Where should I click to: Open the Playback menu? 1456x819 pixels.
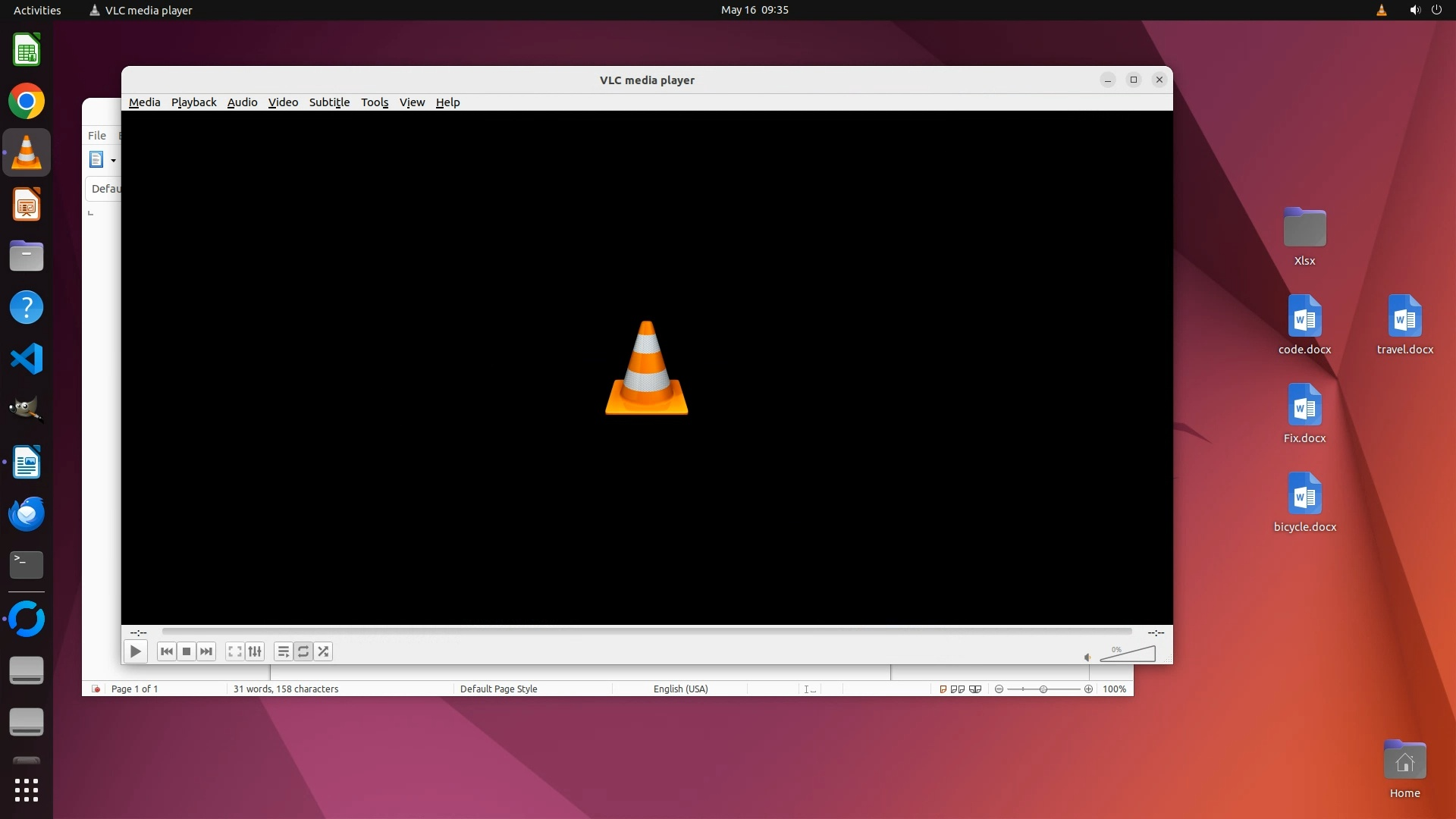tap(193, 102)
